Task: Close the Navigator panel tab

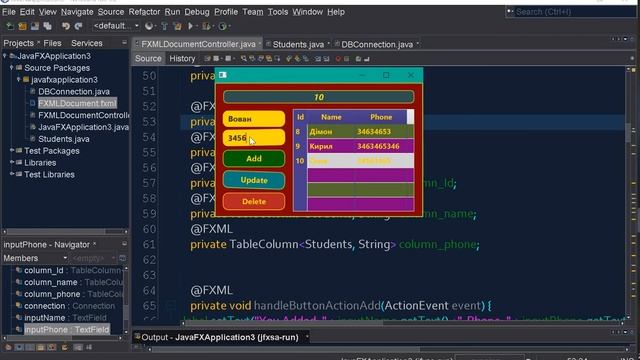Action: point(94,244)
